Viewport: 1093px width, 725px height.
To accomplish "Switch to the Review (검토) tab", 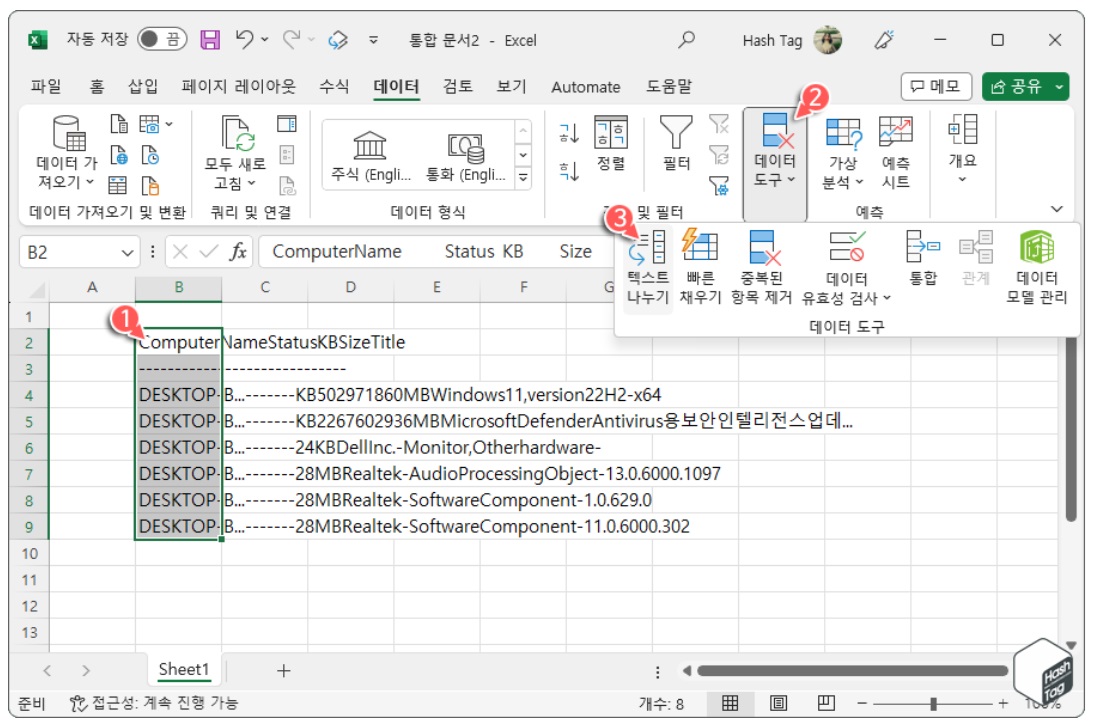I will click(x=457, y=86).
